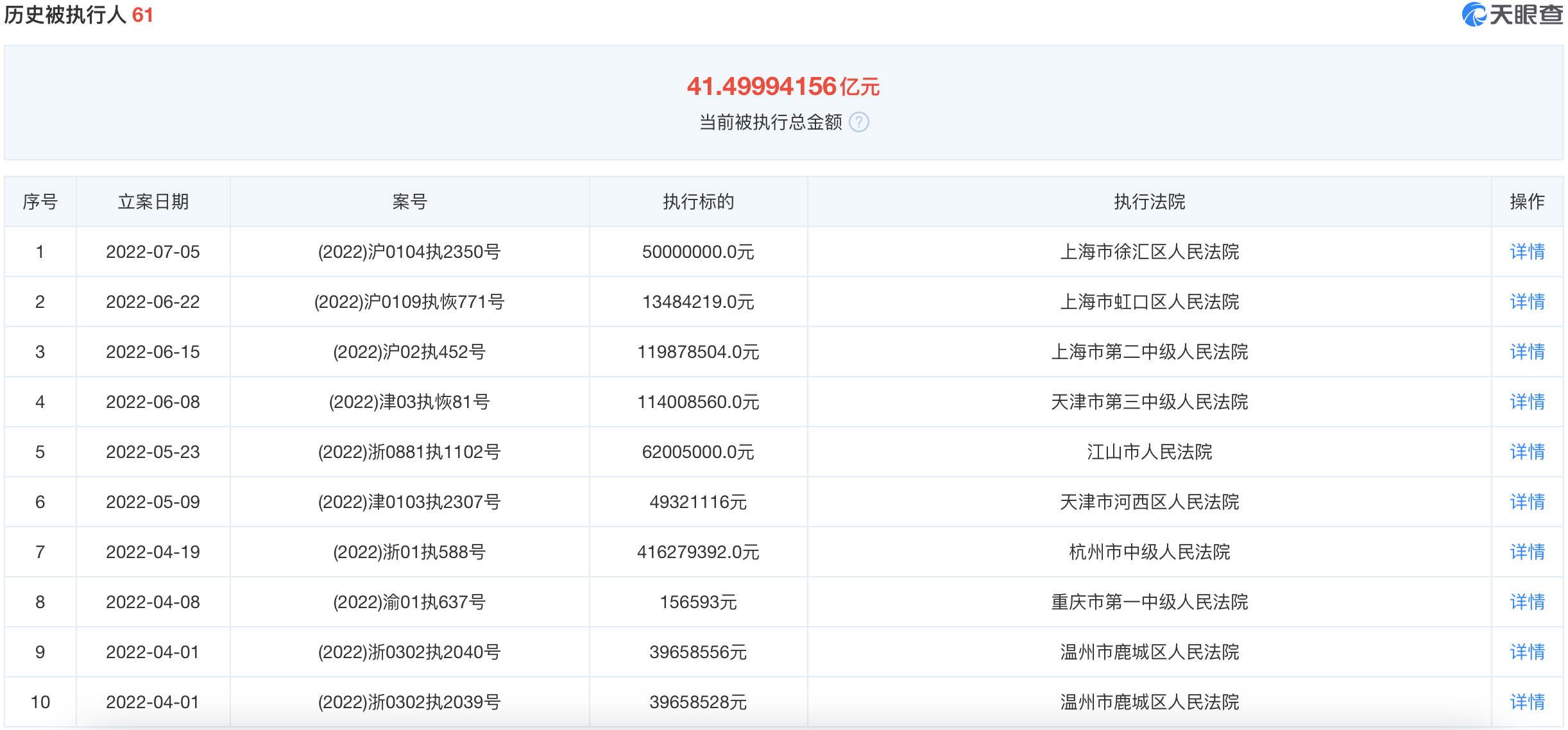
Task: Click the total amount 41.49994156亿元
Action: [x=783, y=87]
